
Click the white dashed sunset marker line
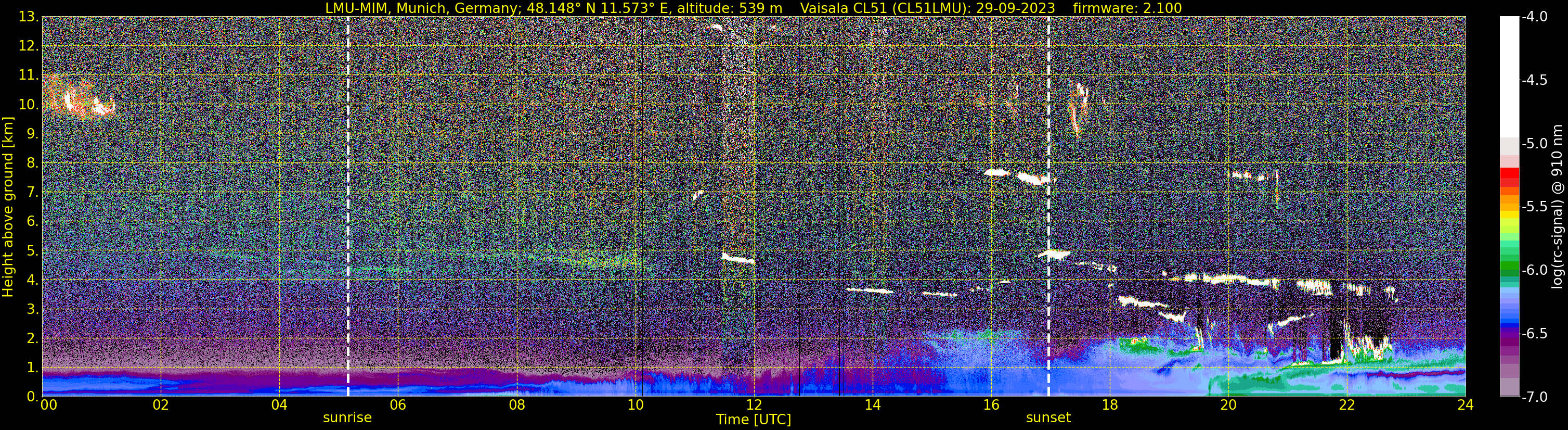click(x=1049, y=207)
